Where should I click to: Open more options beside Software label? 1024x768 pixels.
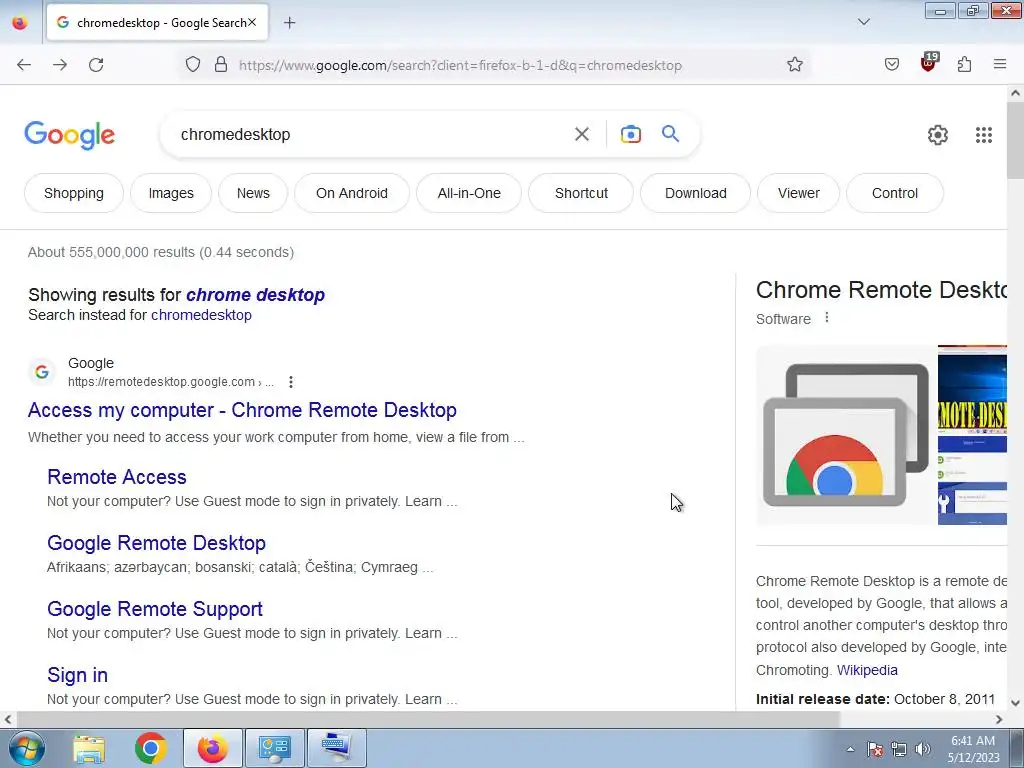click(827, 317)
